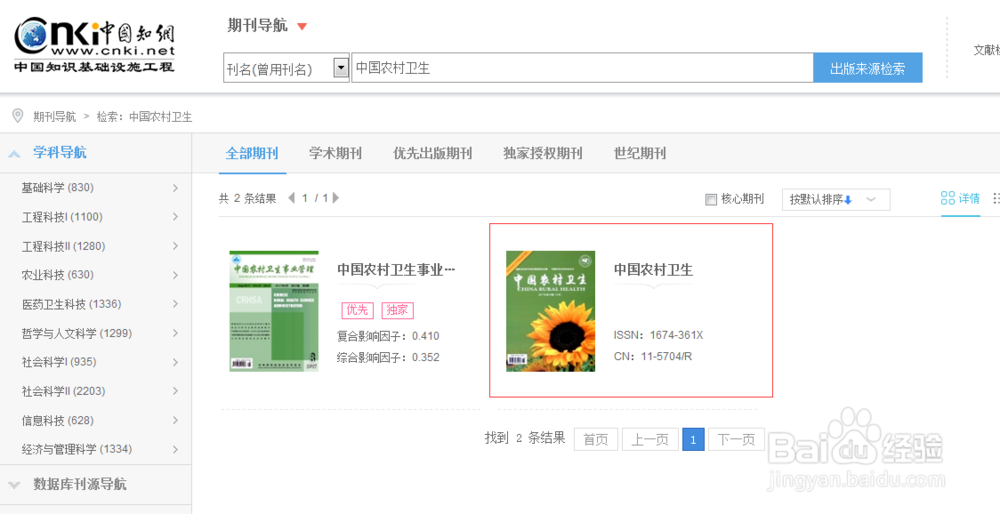1000x514 pixels.
Task: Click the previous page arrow near 1 / 1
Action: [x=291, y=198]
